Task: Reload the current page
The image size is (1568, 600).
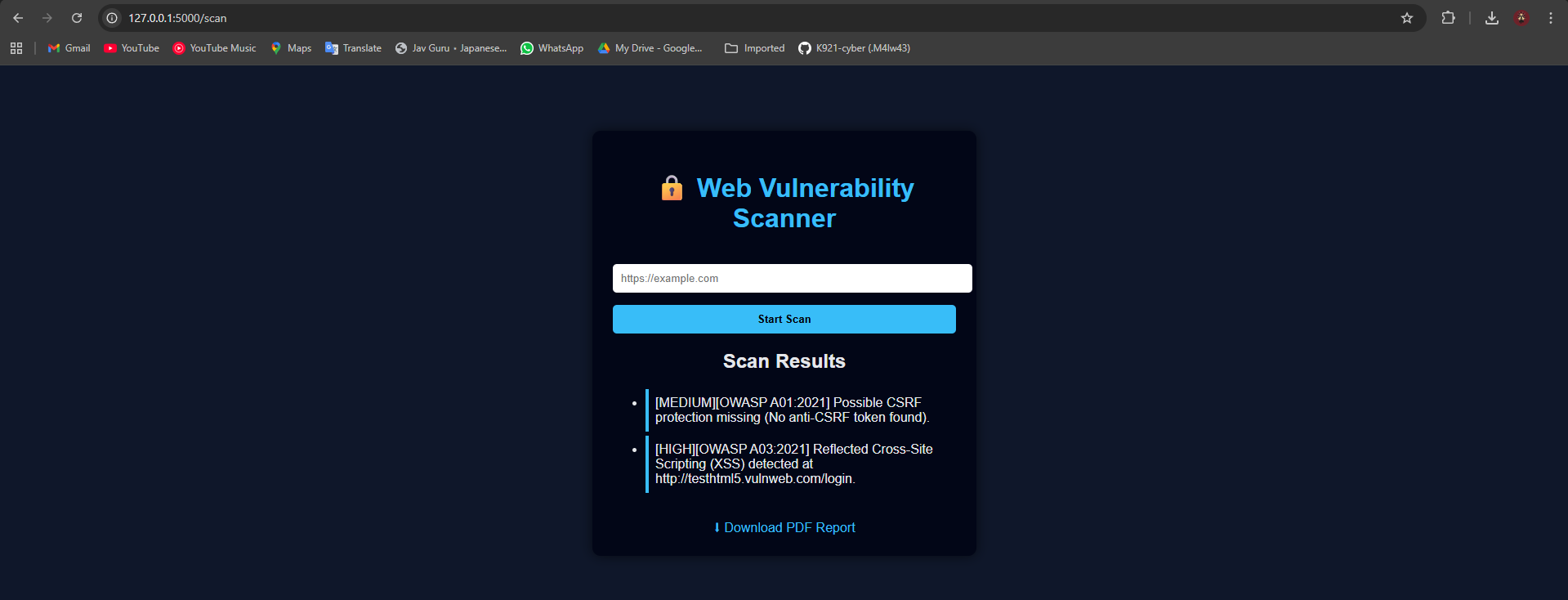Action: [x=77, y=18]
